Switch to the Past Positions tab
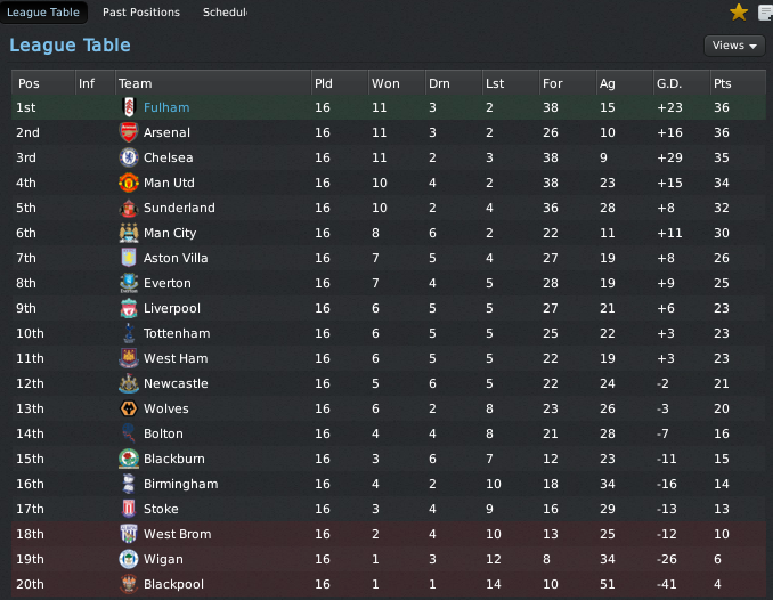 141,12
